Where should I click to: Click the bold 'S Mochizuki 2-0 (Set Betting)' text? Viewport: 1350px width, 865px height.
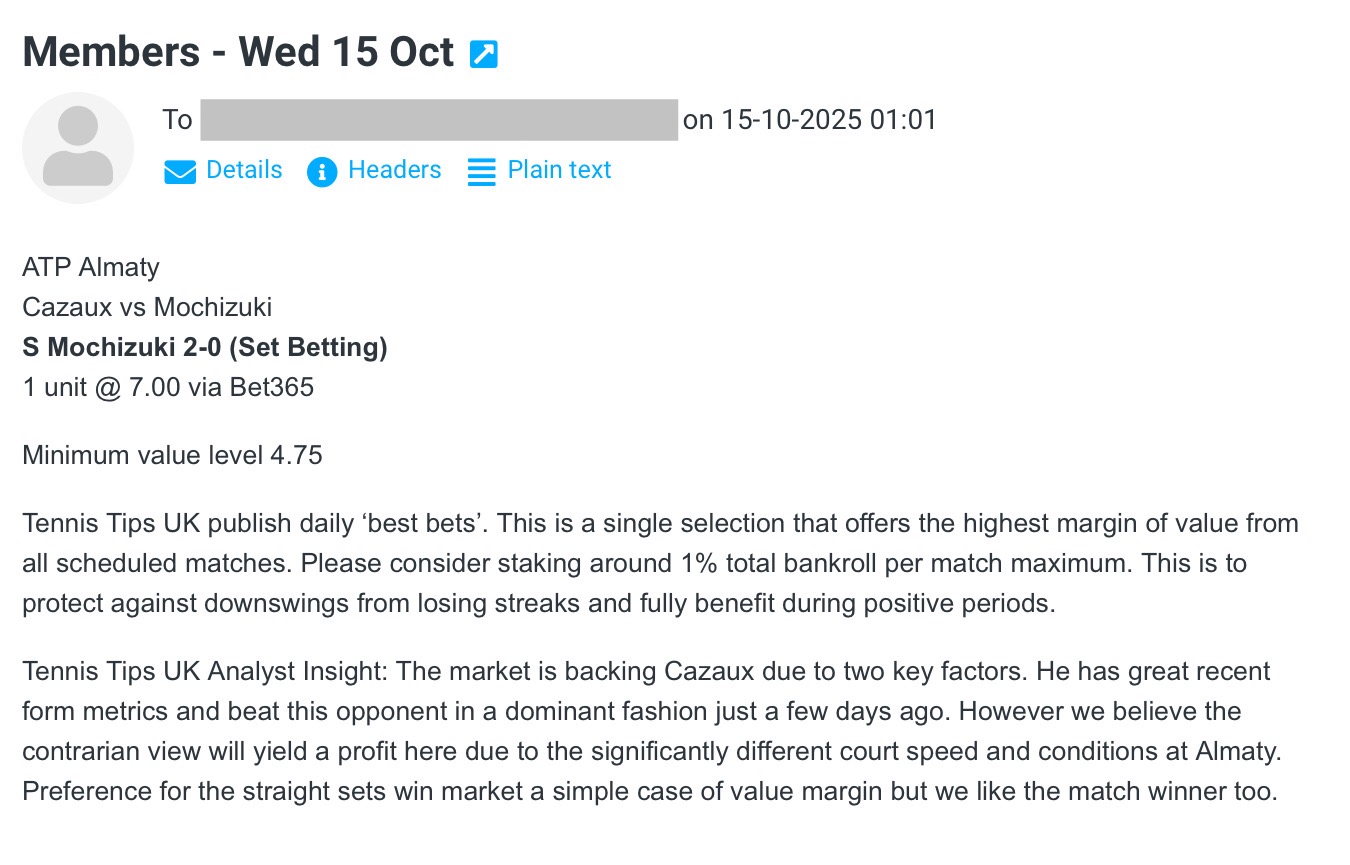click(x=205, y=347)
